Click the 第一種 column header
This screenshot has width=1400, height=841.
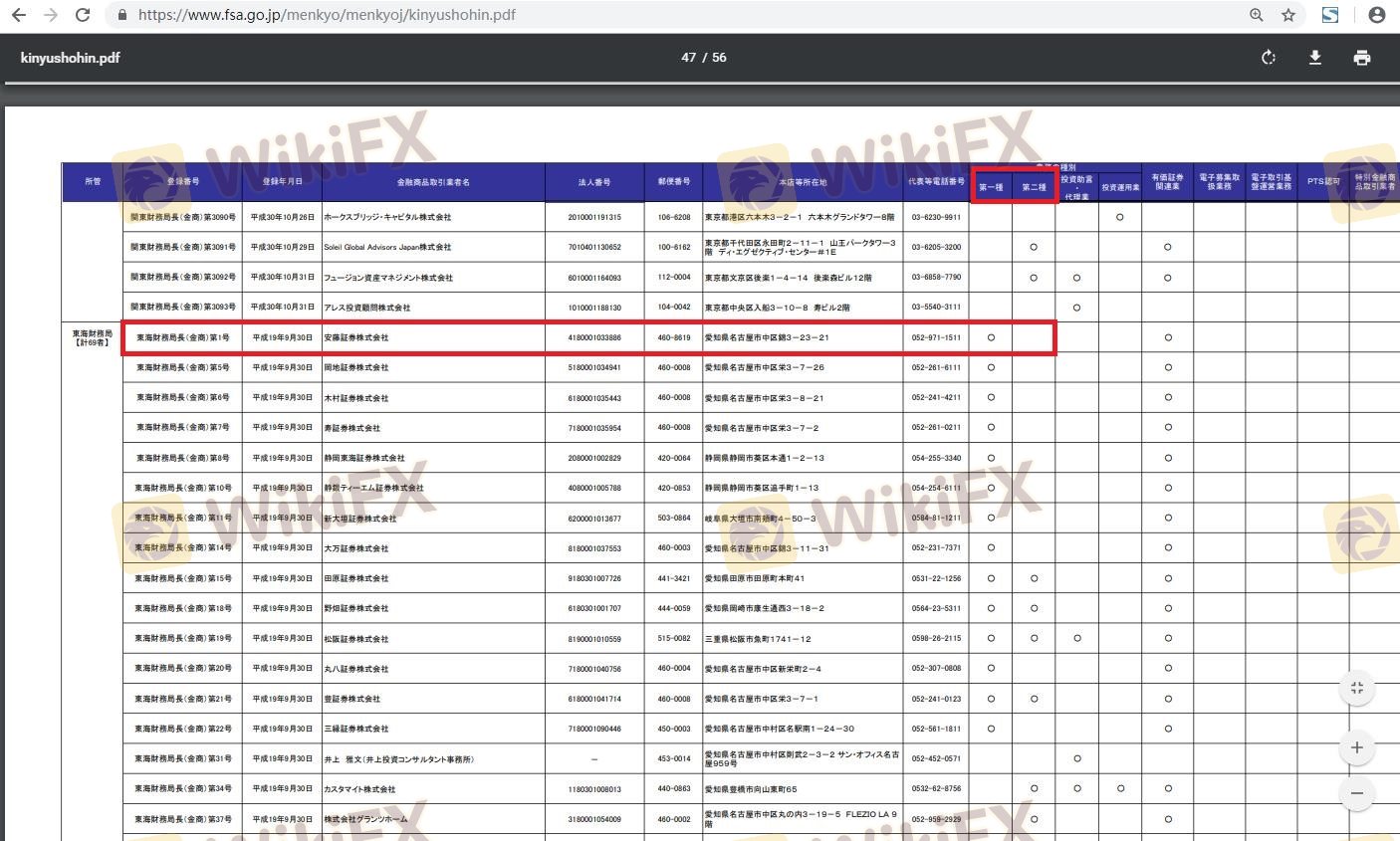tap(991, 187)
